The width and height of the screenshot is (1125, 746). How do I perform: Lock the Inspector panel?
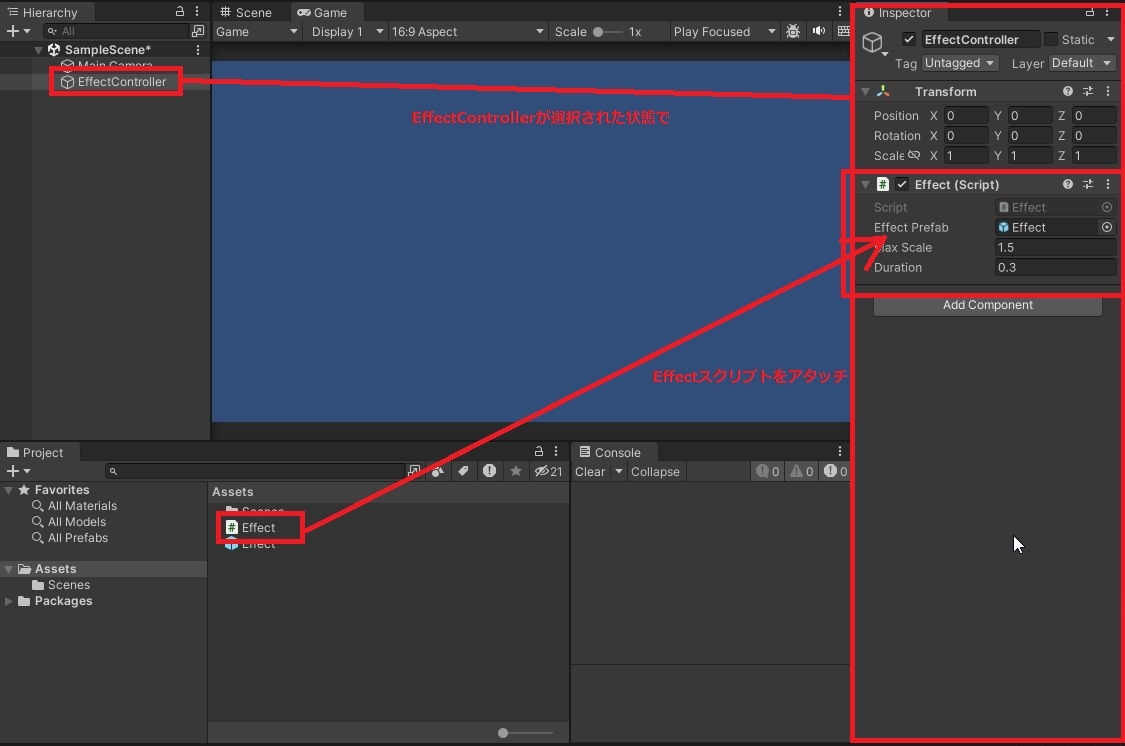click(x=1090, y=11)
